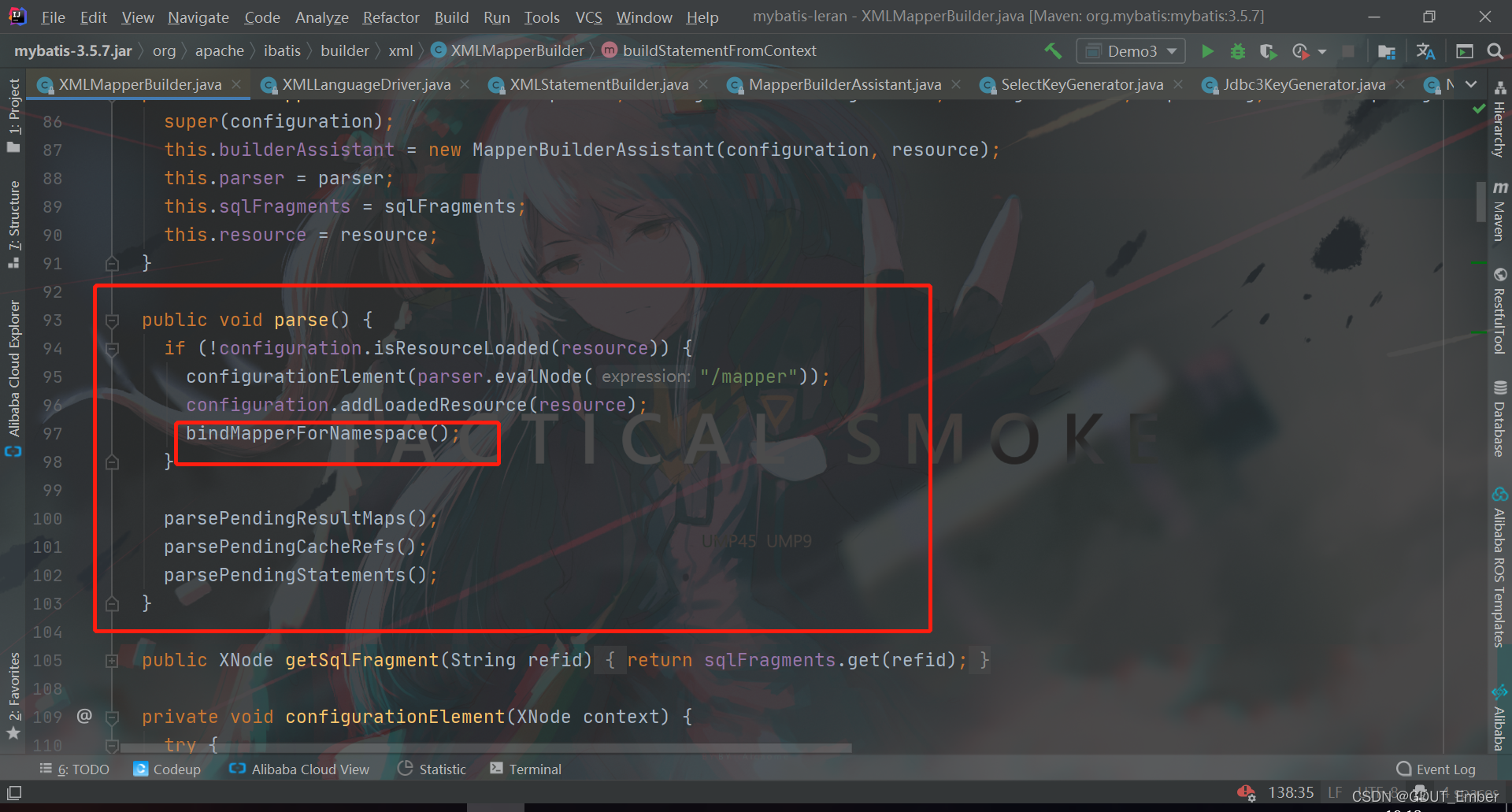Open the Codeup tool window
The width and height of the screenshot is (1512, 812).
[167, 769]
